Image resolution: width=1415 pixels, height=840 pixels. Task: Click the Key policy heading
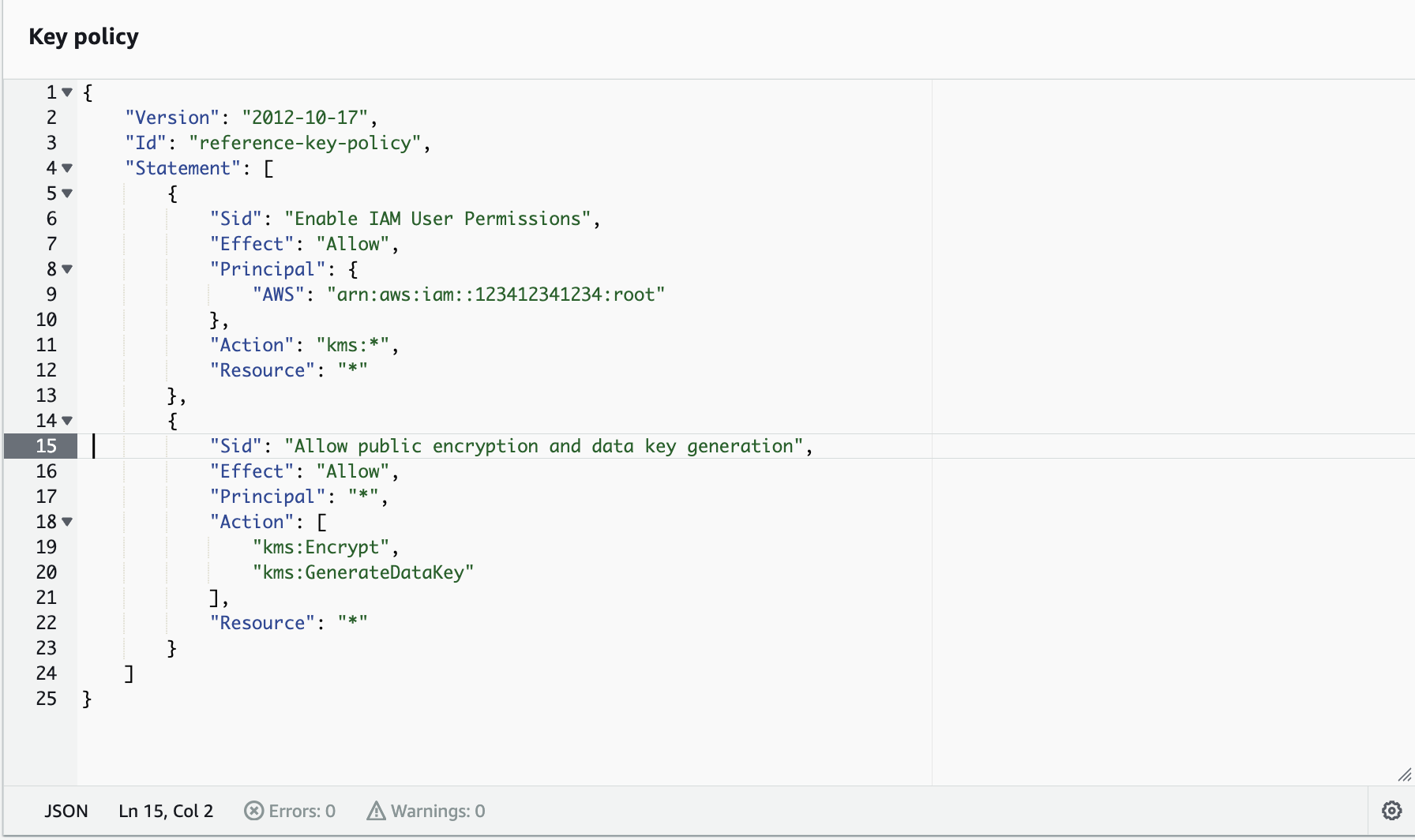83,36
